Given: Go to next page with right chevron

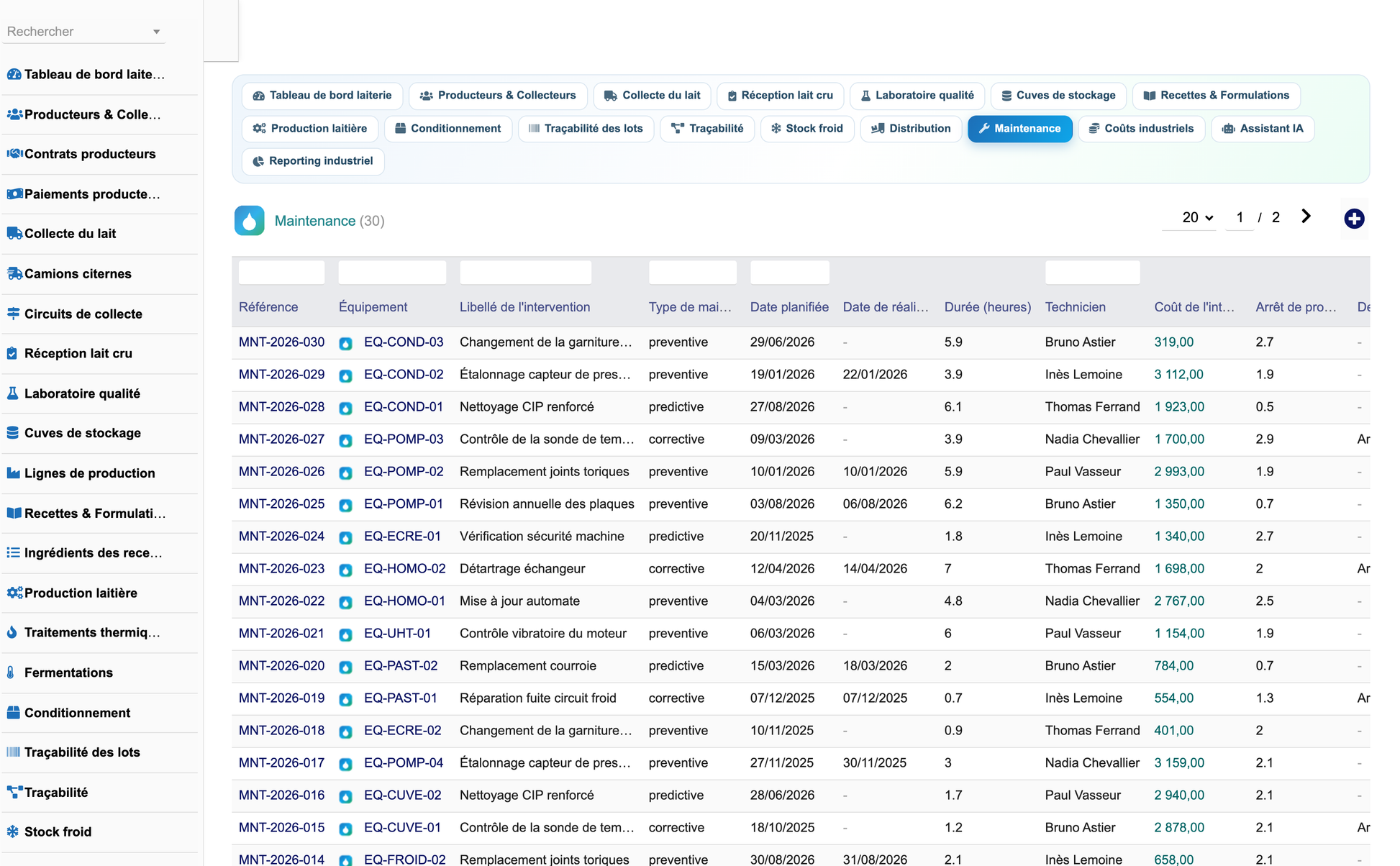Looking at the screenshot, I should [x=1306, y=216].
